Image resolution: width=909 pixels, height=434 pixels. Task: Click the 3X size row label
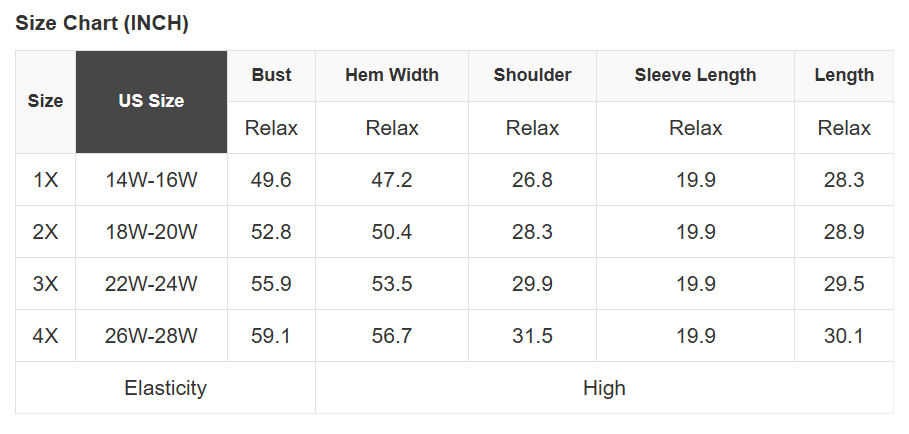[45, 284]
